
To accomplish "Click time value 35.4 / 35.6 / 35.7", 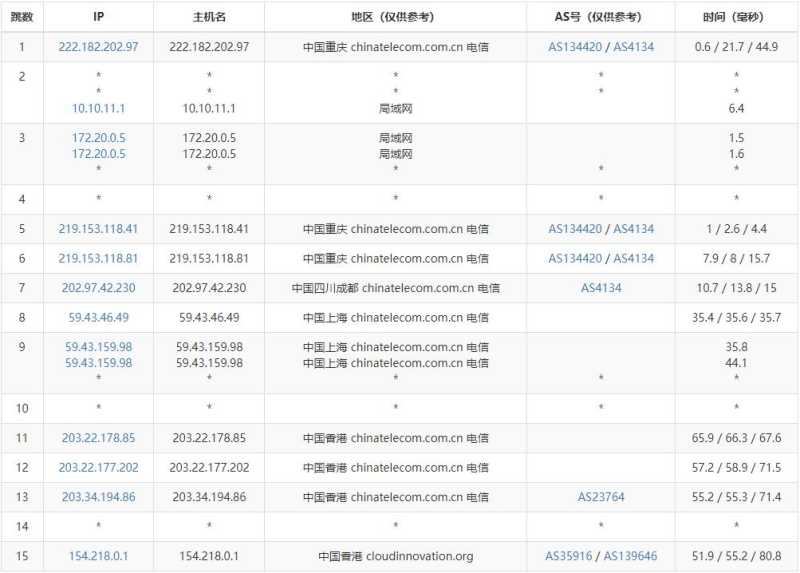I will pyautogui.click(x=736, y=317).
